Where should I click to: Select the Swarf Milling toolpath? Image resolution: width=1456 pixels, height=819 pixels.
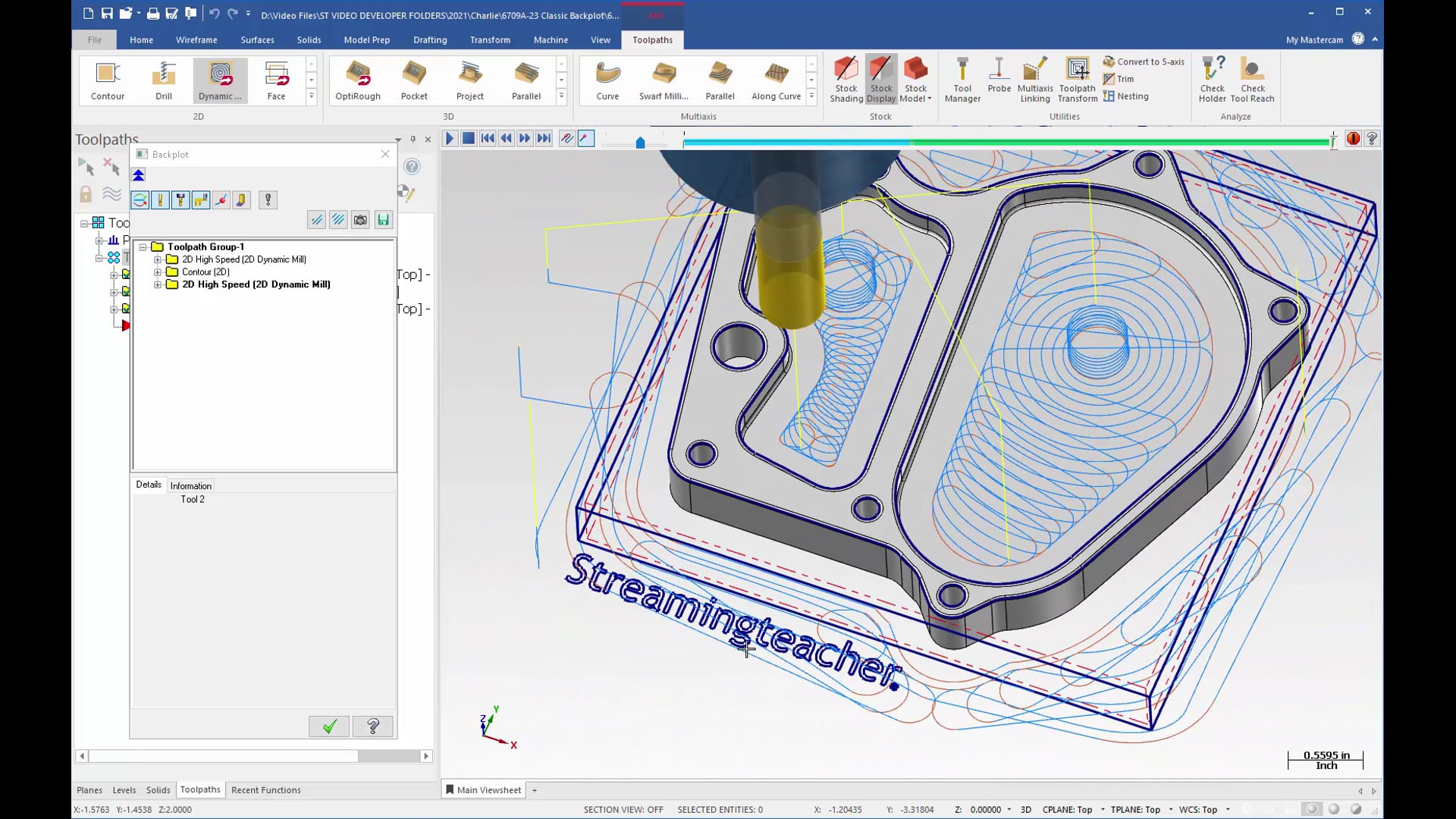(664, 80)
